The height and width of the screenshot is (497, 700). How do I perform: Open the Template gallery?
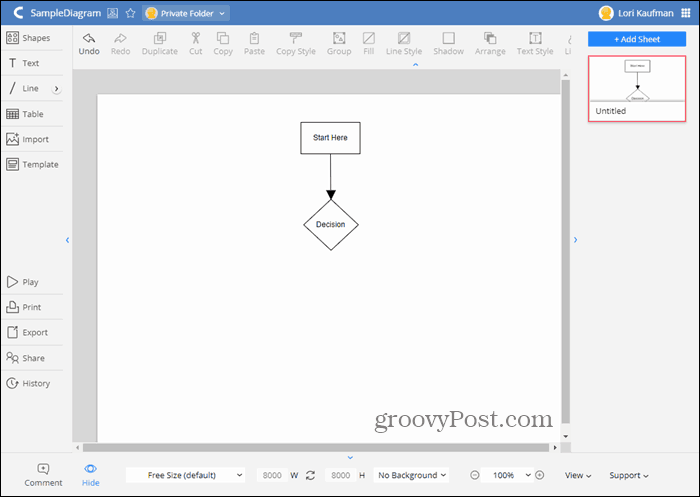32,164
